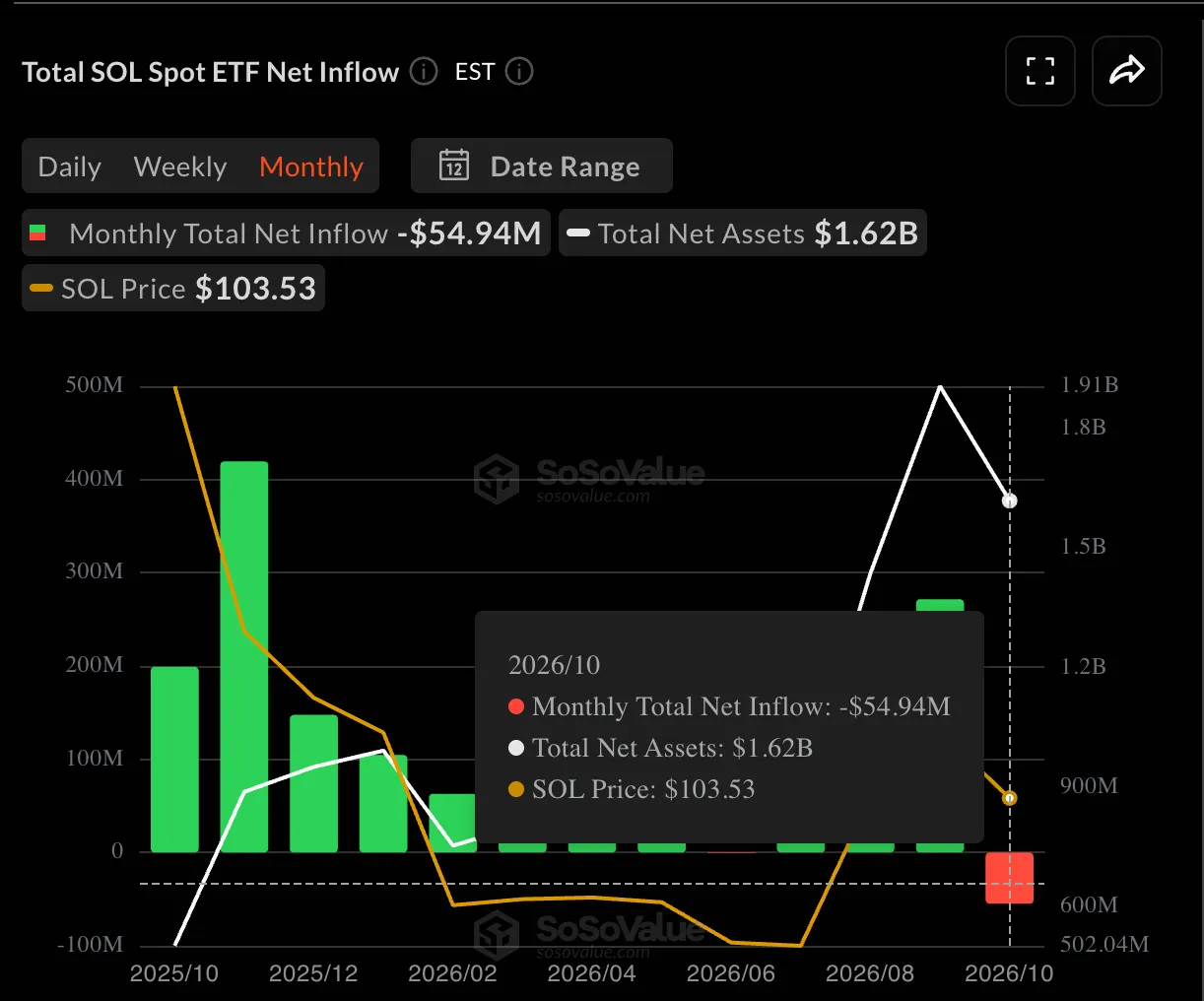
Task: Toggle the Monthly Total Net Inflow legend series
Action: click(x=286, y=234)
